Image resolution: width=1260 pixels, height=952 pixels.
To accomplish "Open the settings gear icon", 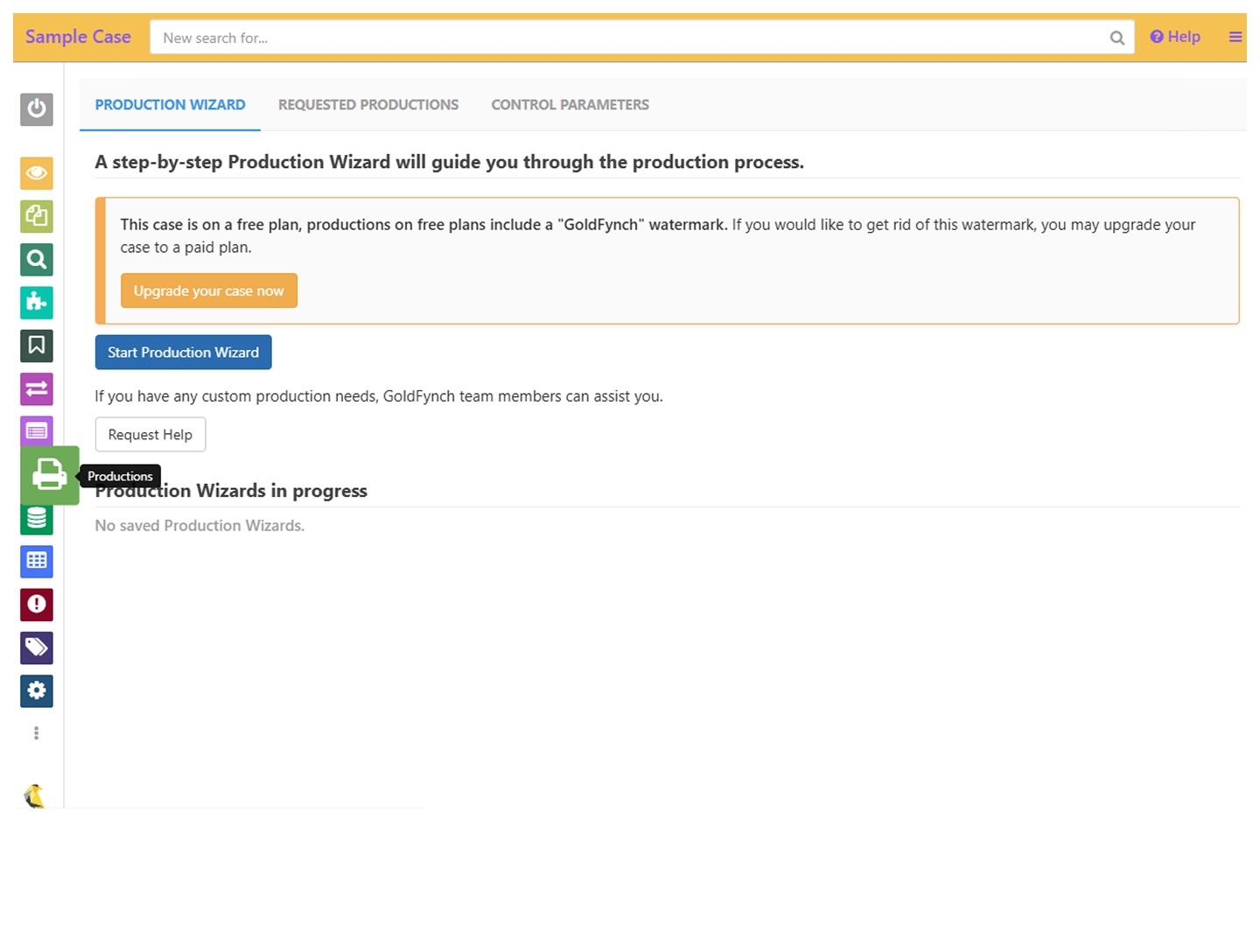I will click(x=37, y=691).
